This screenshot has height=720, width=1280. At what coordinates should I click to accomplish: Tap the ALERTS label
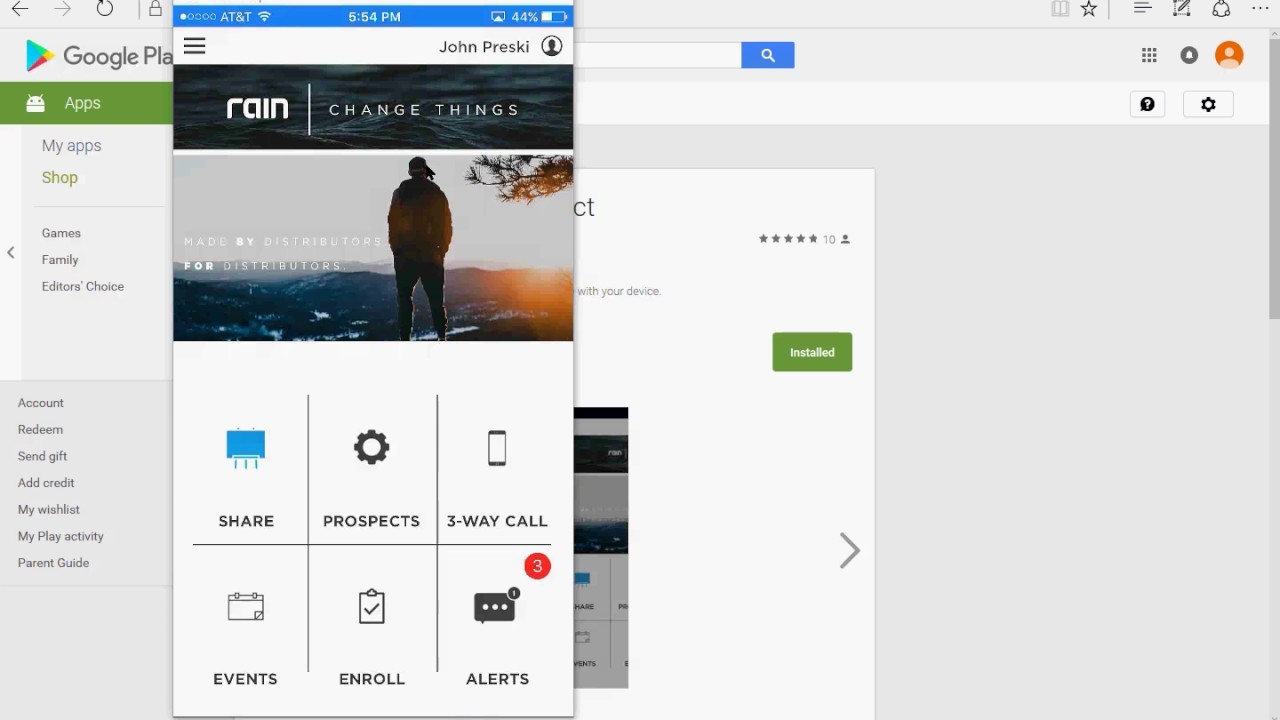[497, 679]
